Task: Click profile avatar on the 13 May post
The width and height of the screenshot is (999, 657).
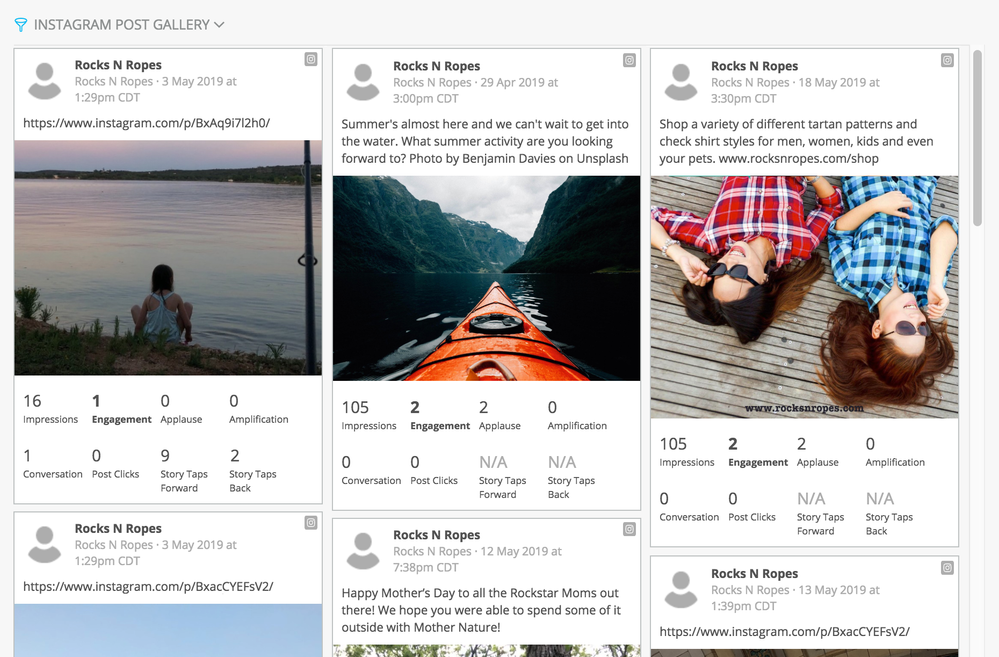Action: click(x=681, y=590)
